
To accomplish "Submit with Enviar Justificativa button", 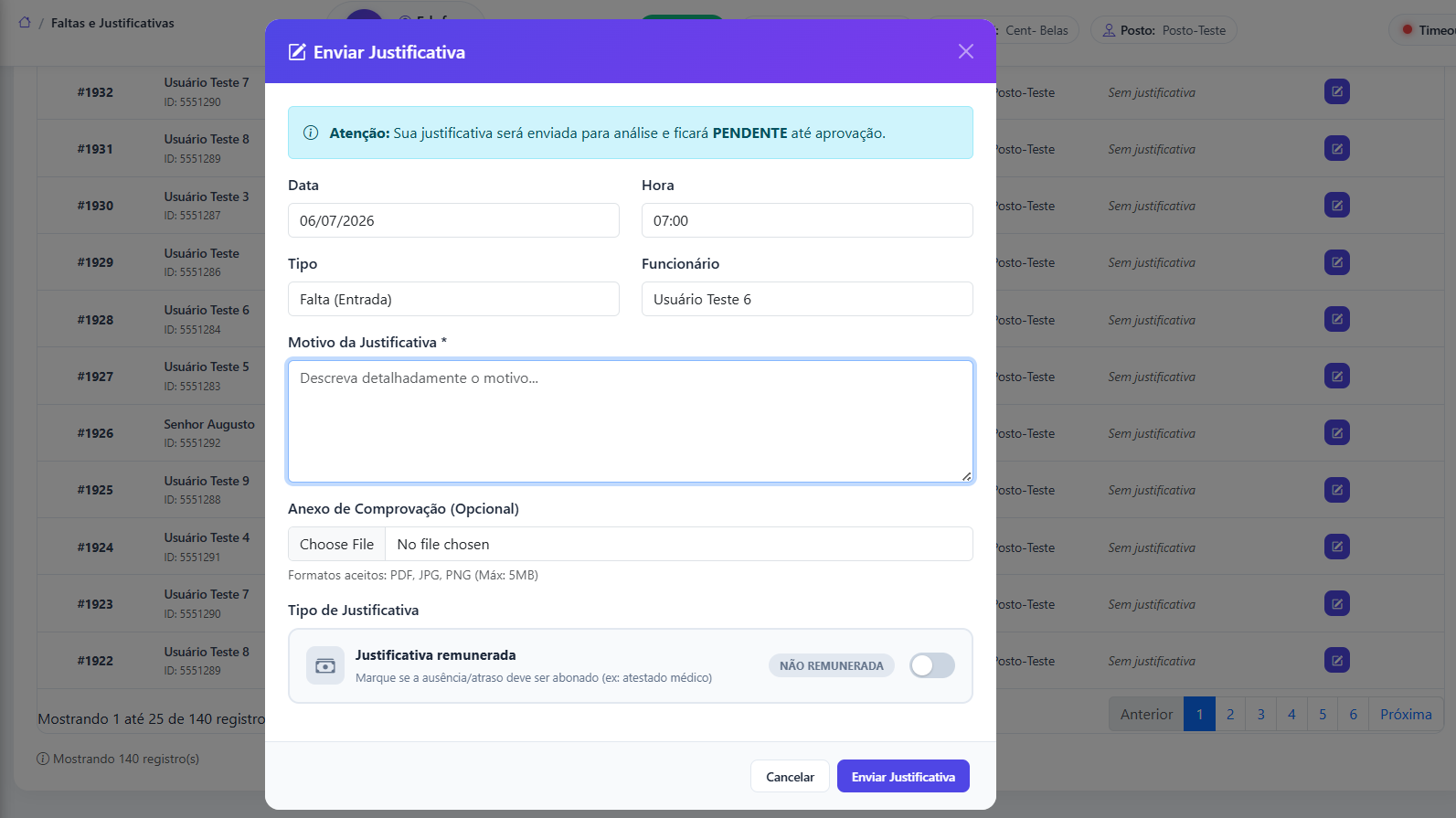I will coord(903,777).
